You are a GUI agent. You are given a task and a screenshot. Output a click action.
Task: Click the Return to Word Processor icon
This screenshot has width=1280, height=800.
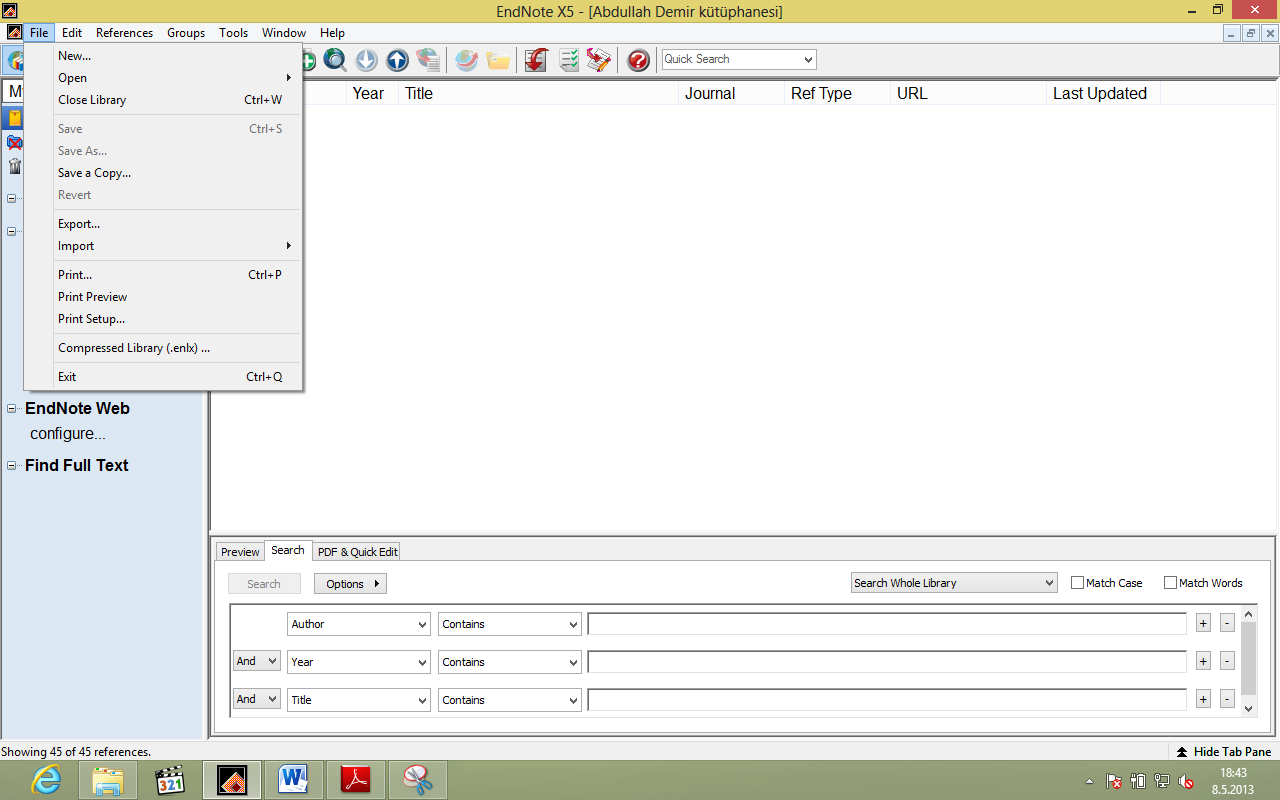599,60
